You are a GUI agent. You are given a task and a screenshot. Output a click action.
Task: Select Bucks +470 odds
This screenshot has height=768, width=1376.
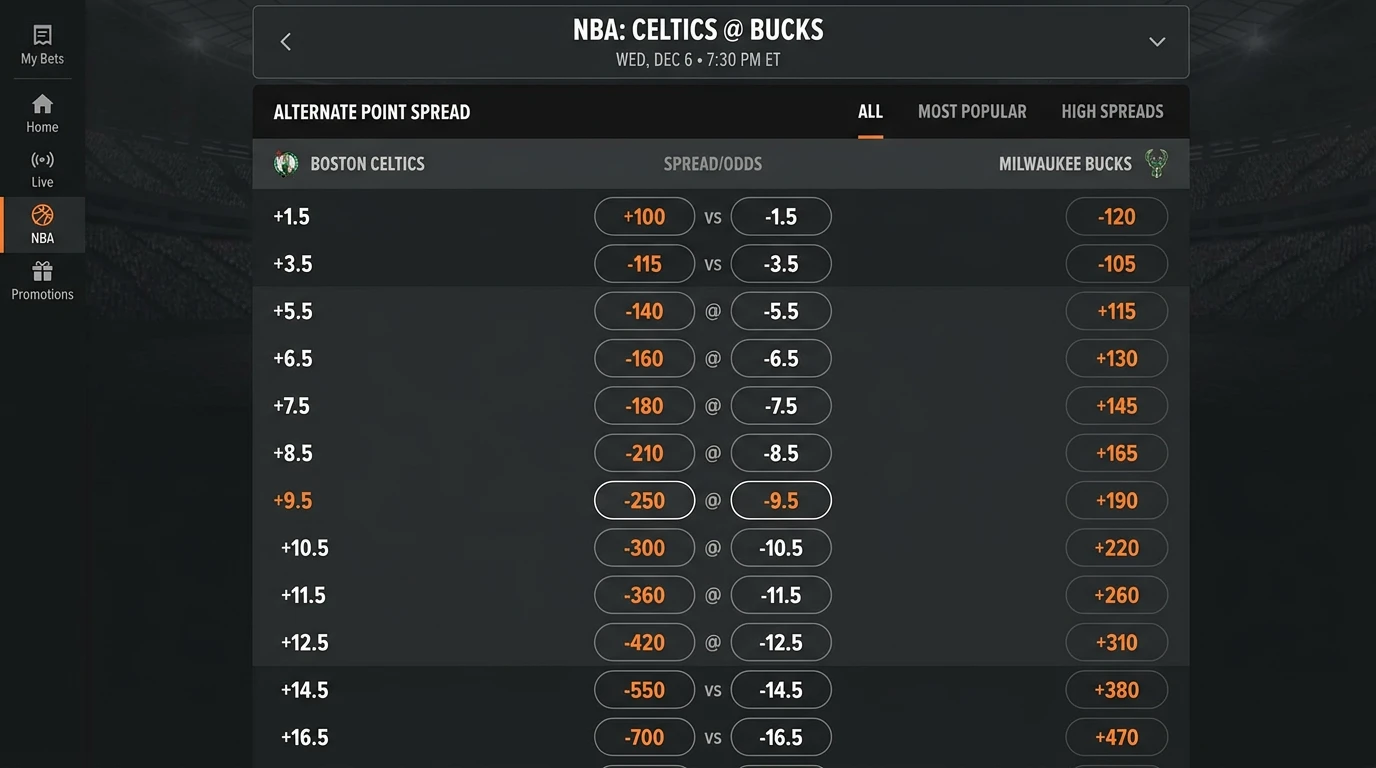[x=1116, y=737]
